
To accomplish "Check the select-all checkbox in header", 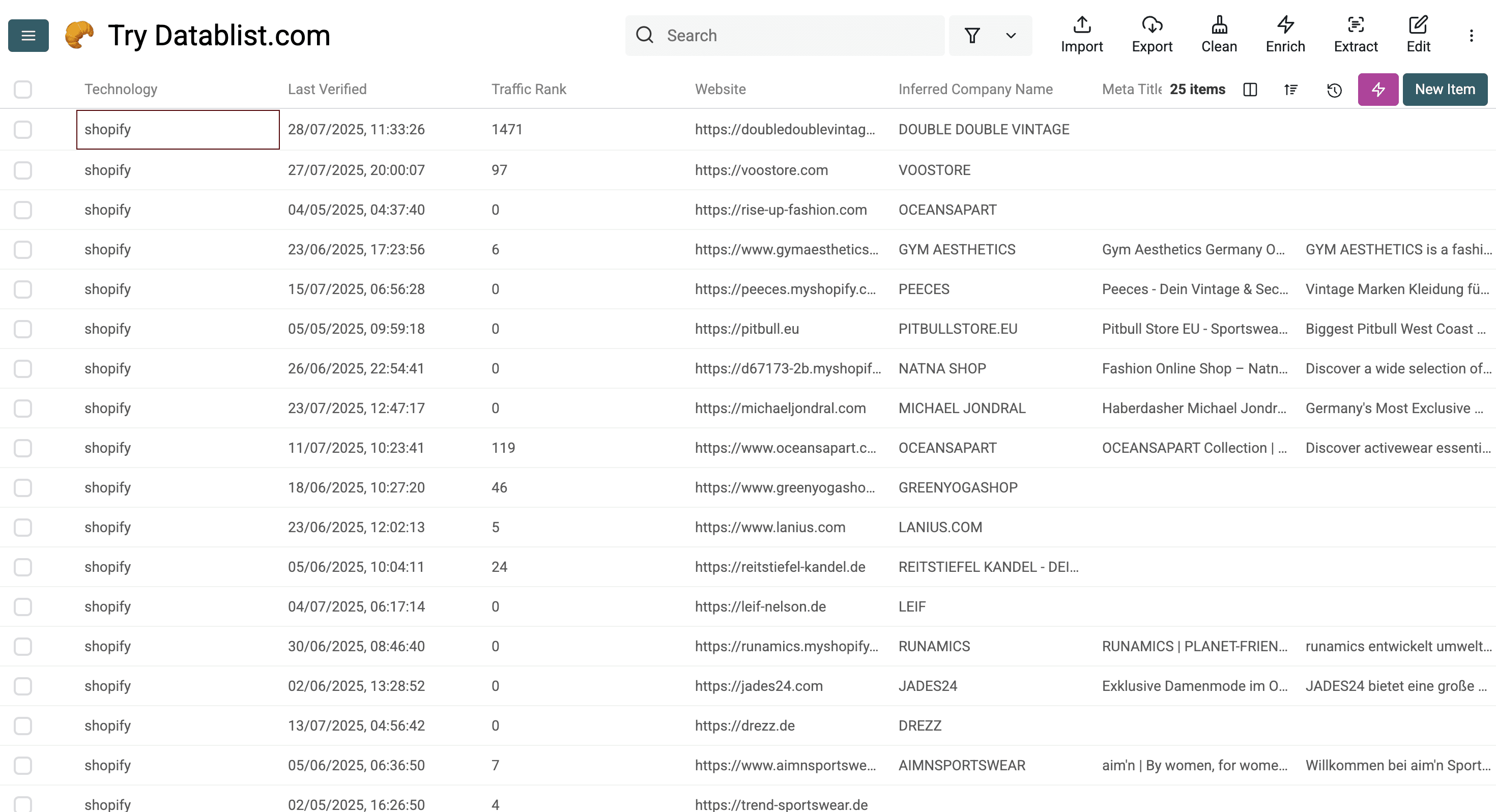I will pyautogui.click(x=23, y=89).
